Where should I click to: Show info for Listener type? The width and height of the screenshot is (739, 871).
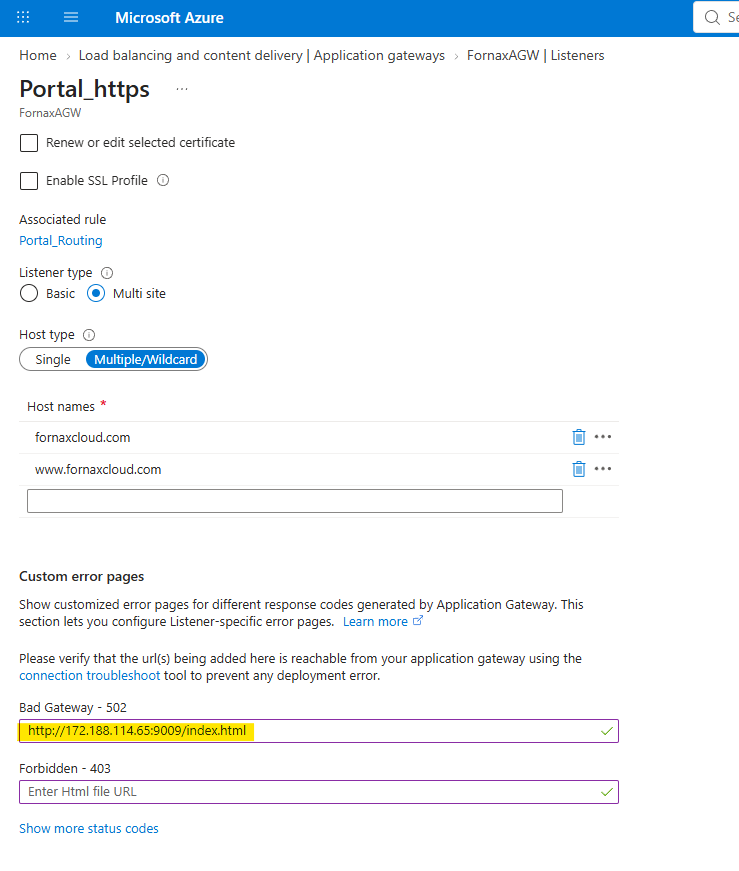click(107, 273)
